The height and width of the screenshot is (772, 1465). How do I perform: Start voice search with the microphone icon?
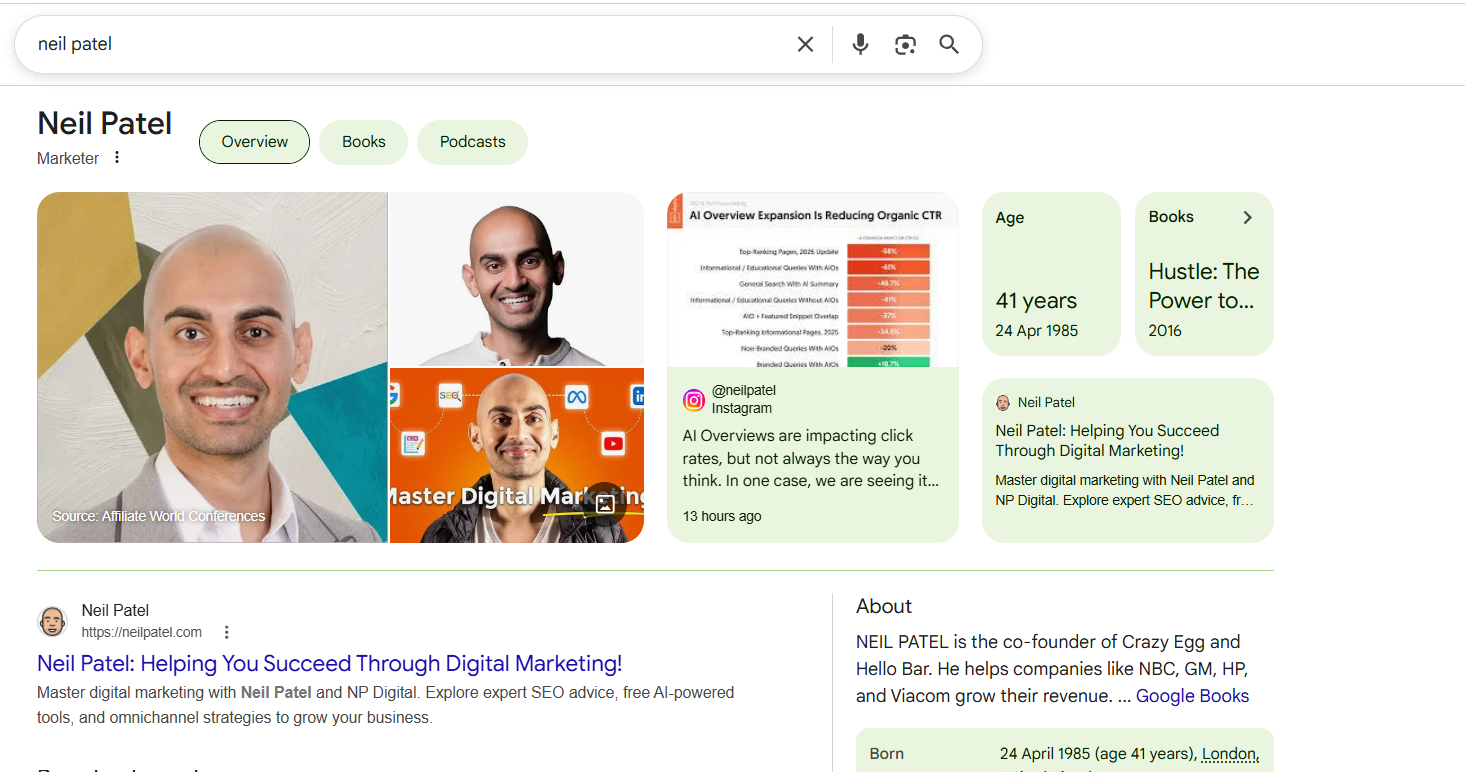pyautogui.click(x=860, y=44)
